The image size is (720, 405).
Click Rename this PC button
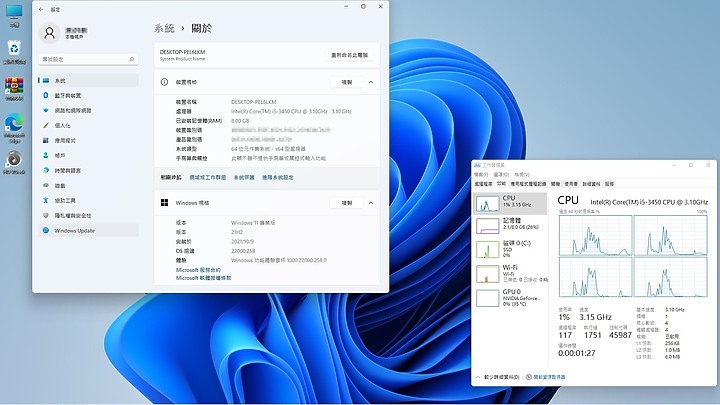(x=349, y=55)
